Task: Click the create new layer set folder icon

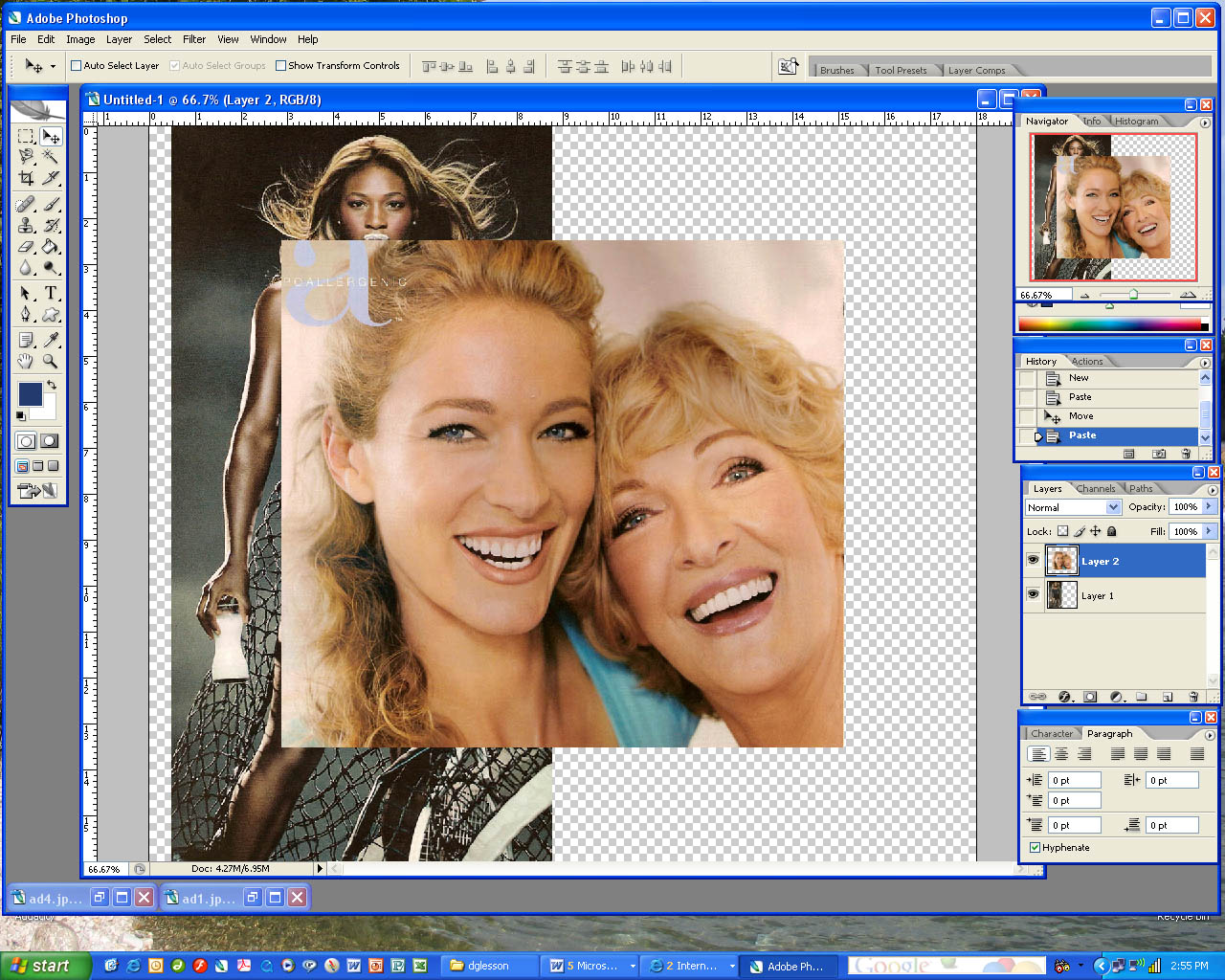Action: tap(1142, 697)
